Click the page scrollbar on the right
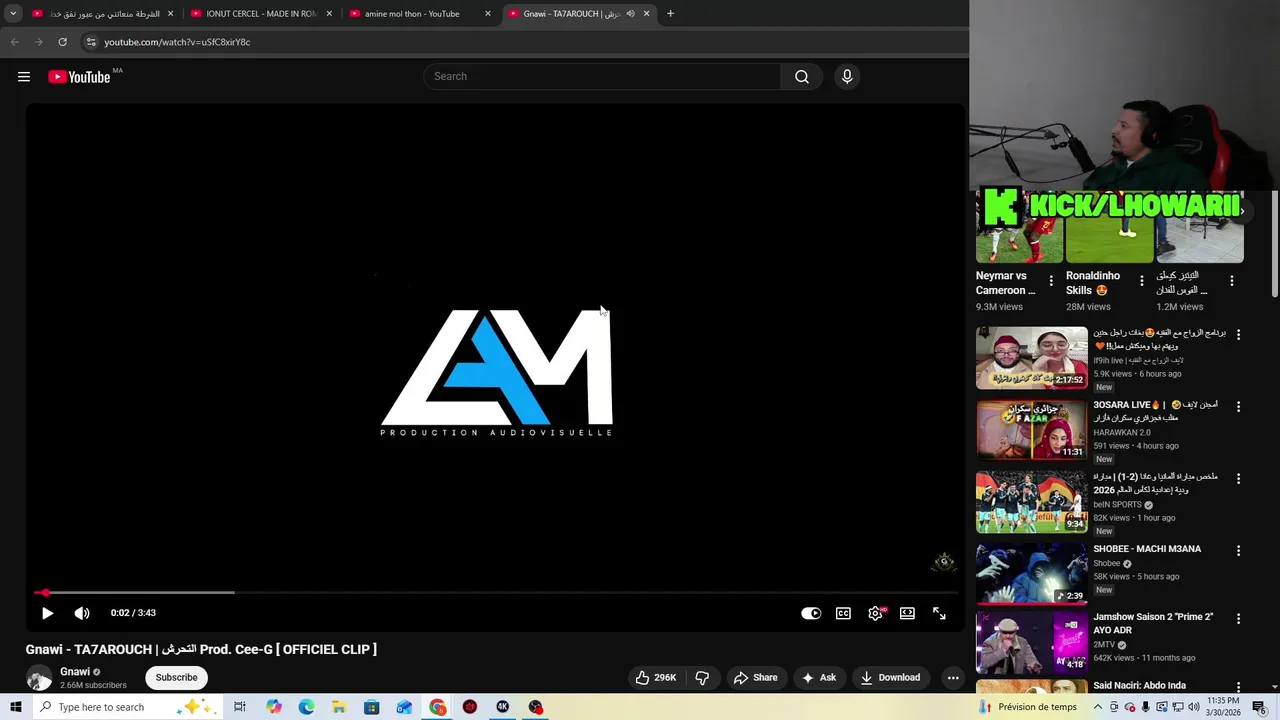Viewport: 1280px width, 720px height. point(1274,243)
